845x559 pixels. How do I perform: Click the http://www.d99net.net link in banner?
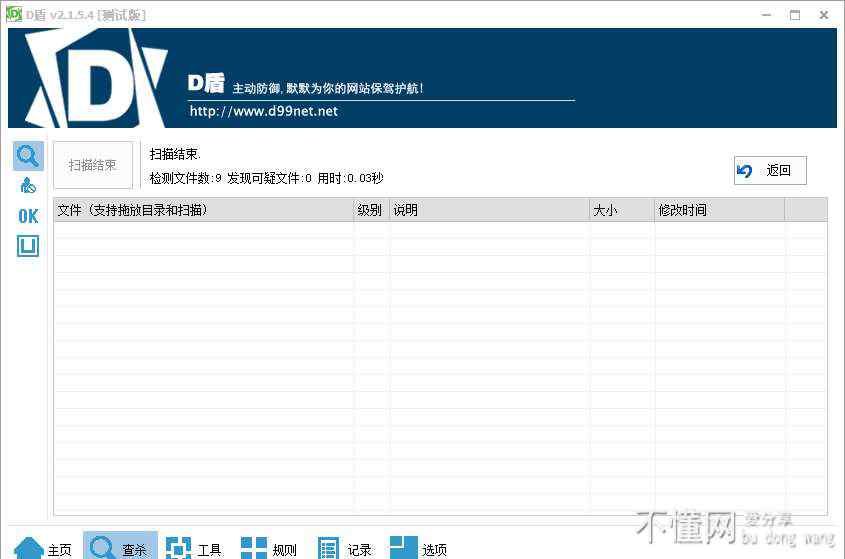tap(264, 111)
